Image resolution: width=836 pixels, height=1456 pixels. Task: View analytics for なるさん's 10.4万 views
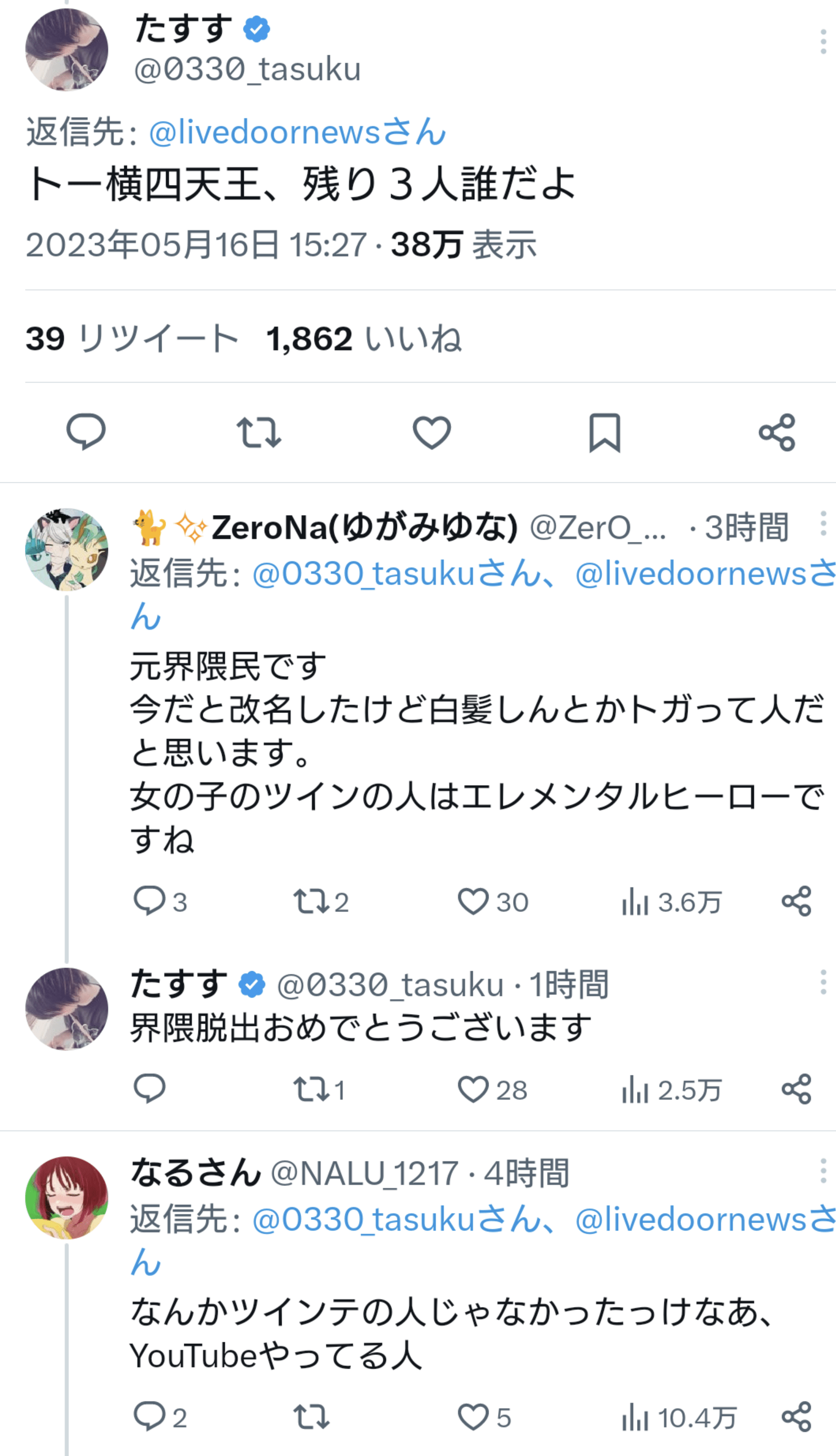click(x=678, y=1417)
